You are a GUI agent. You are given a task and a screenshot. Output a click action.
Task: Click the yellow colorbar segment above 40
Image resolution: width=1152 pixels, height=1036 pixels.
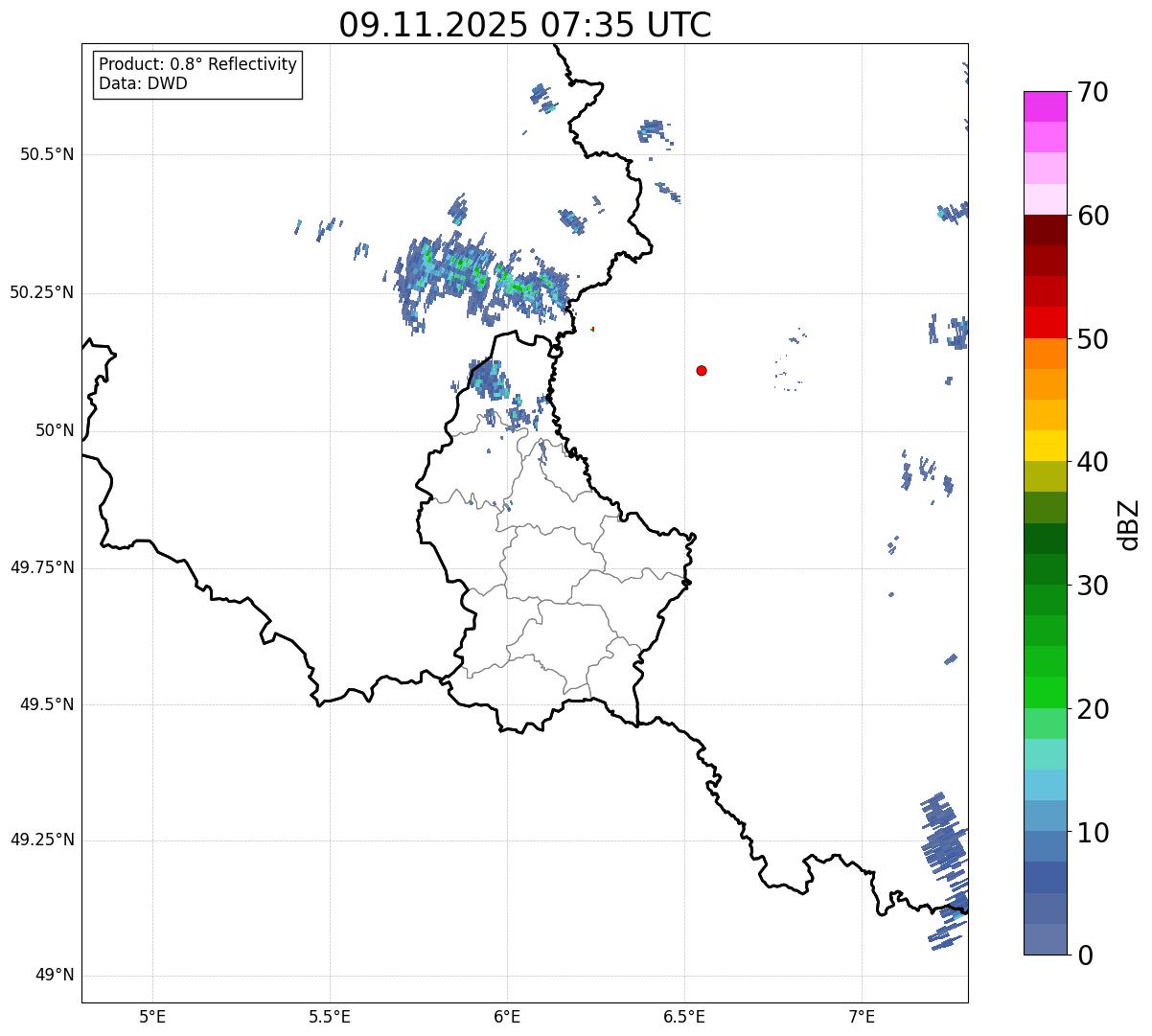1045,446
